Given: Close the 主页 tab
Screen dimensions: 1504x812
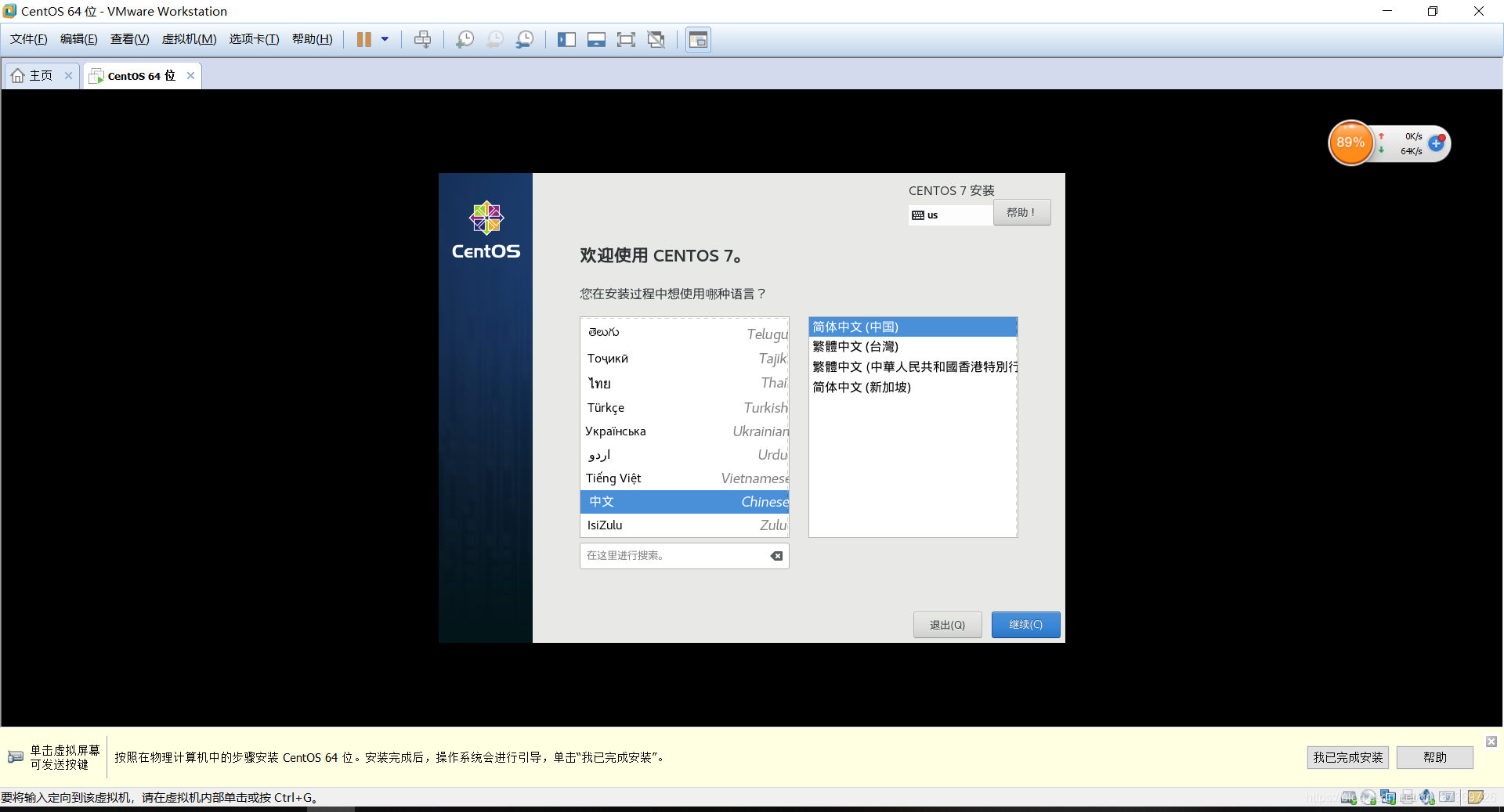Looking at the screenshot, I should 68,75.
